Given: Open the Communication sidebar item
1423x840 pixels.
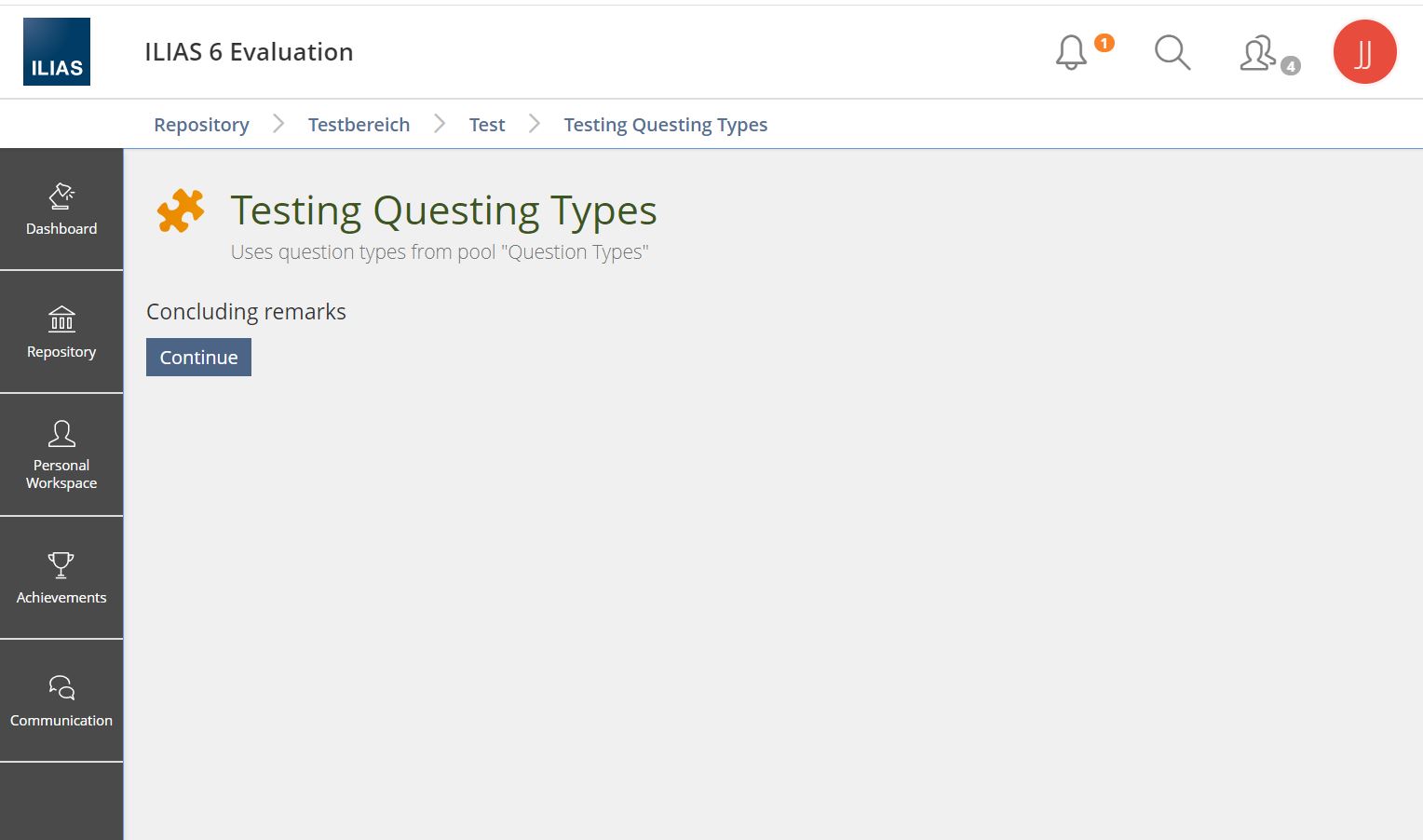Looking at the screenshot, I should (x=61, y=701).
